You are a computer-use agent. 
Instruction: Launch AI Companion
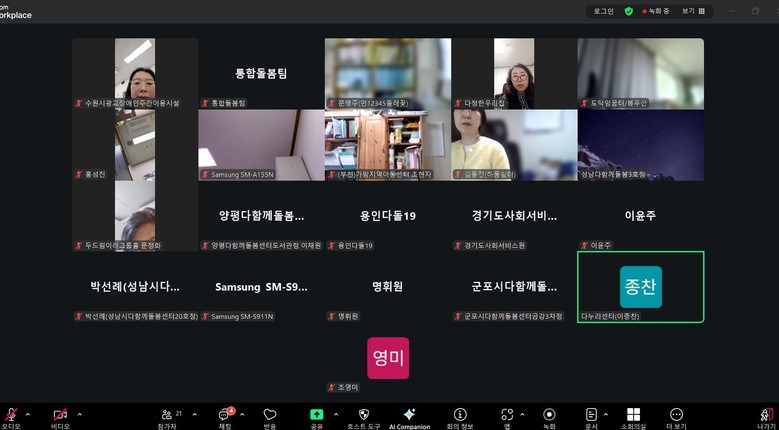coord(409,415)
